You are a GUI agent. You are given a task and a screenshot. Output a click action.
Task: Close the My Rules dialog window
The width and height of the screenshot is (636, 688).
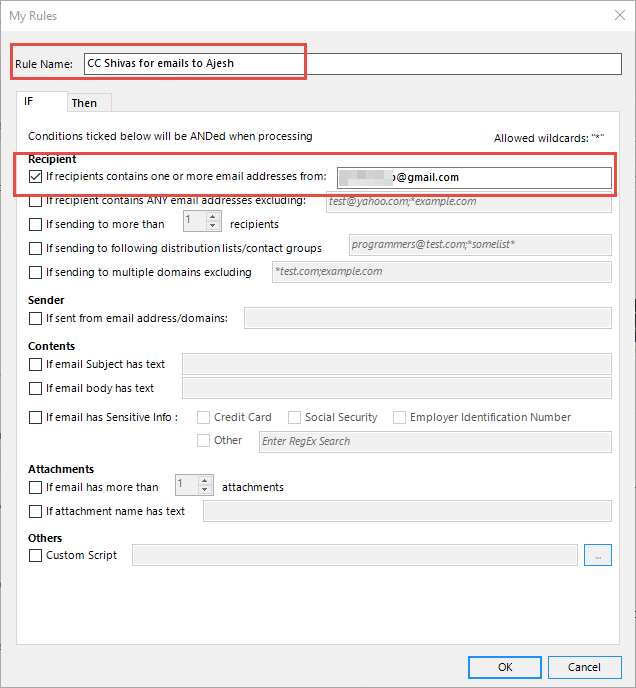[620, 15]
